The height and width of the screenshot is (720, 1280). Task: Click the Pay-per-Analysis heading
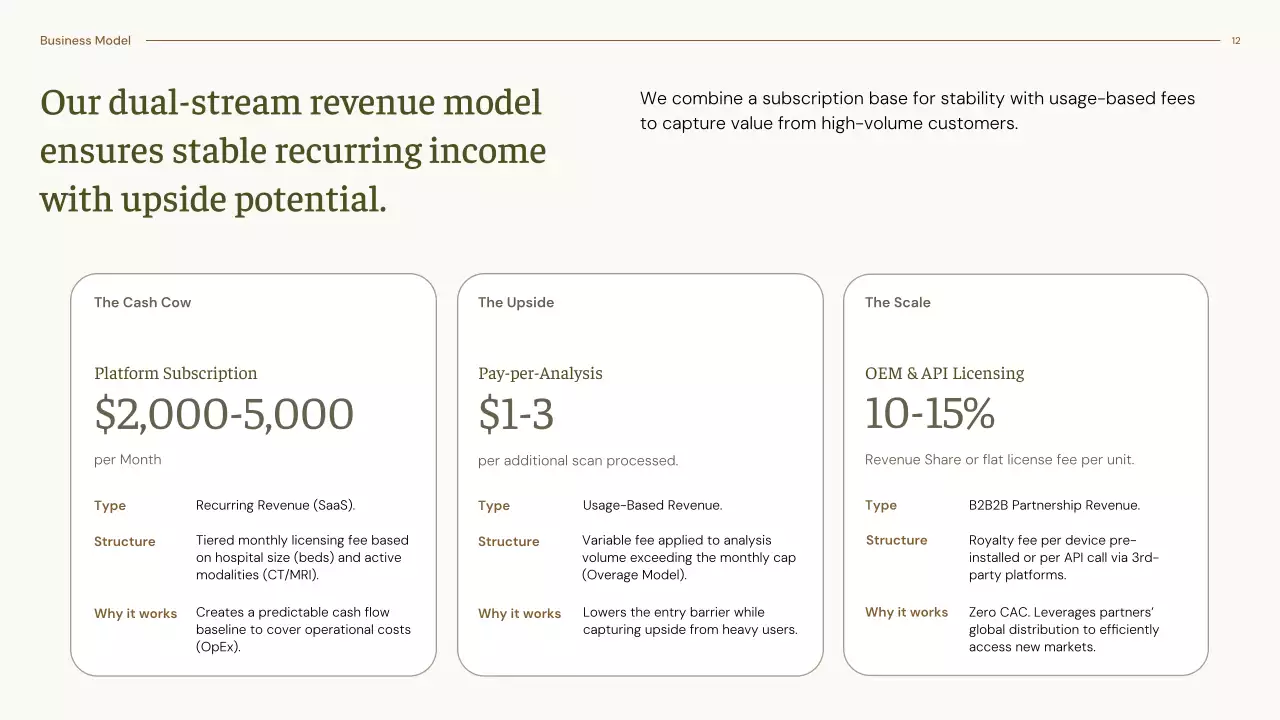540,374
